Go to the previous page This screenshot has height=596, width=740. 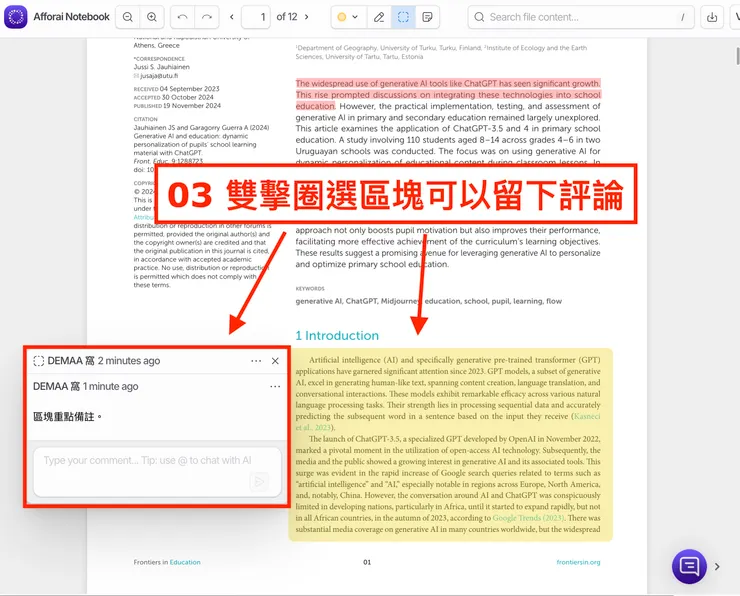point(232,17)
